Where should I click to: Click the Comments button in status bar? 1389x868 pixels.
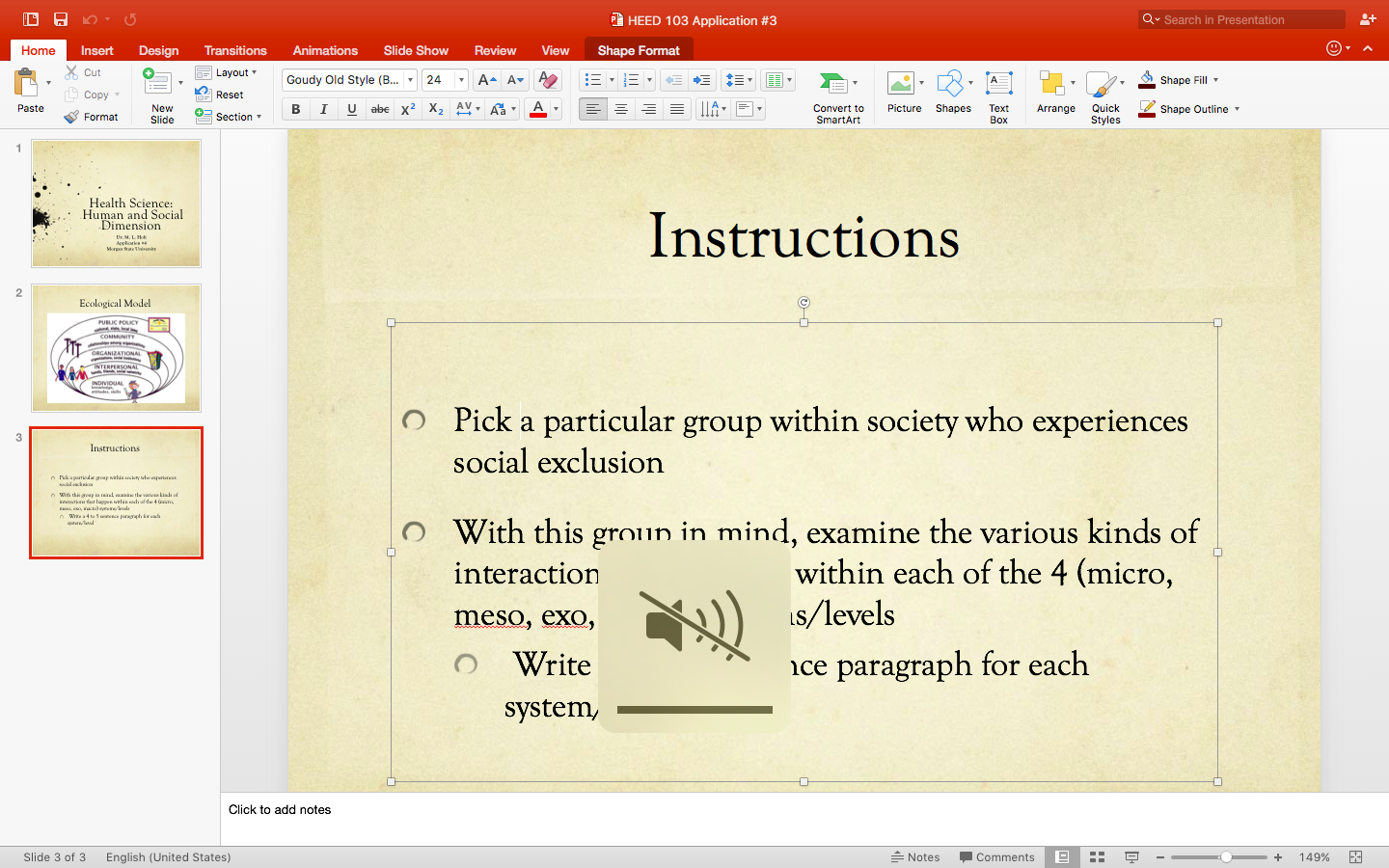997,856
